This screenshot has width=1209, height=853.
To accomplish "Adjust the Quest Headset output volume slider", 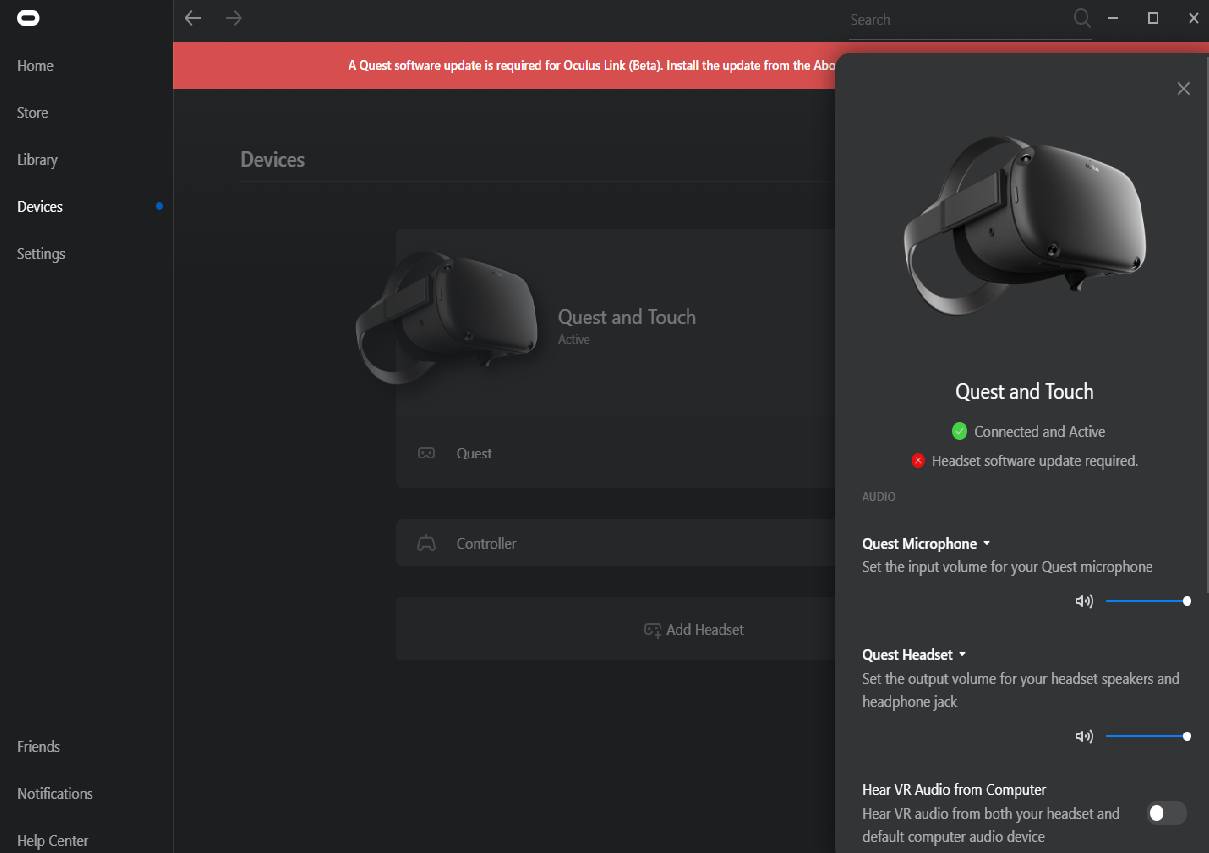I will [x=1146, y=736].
